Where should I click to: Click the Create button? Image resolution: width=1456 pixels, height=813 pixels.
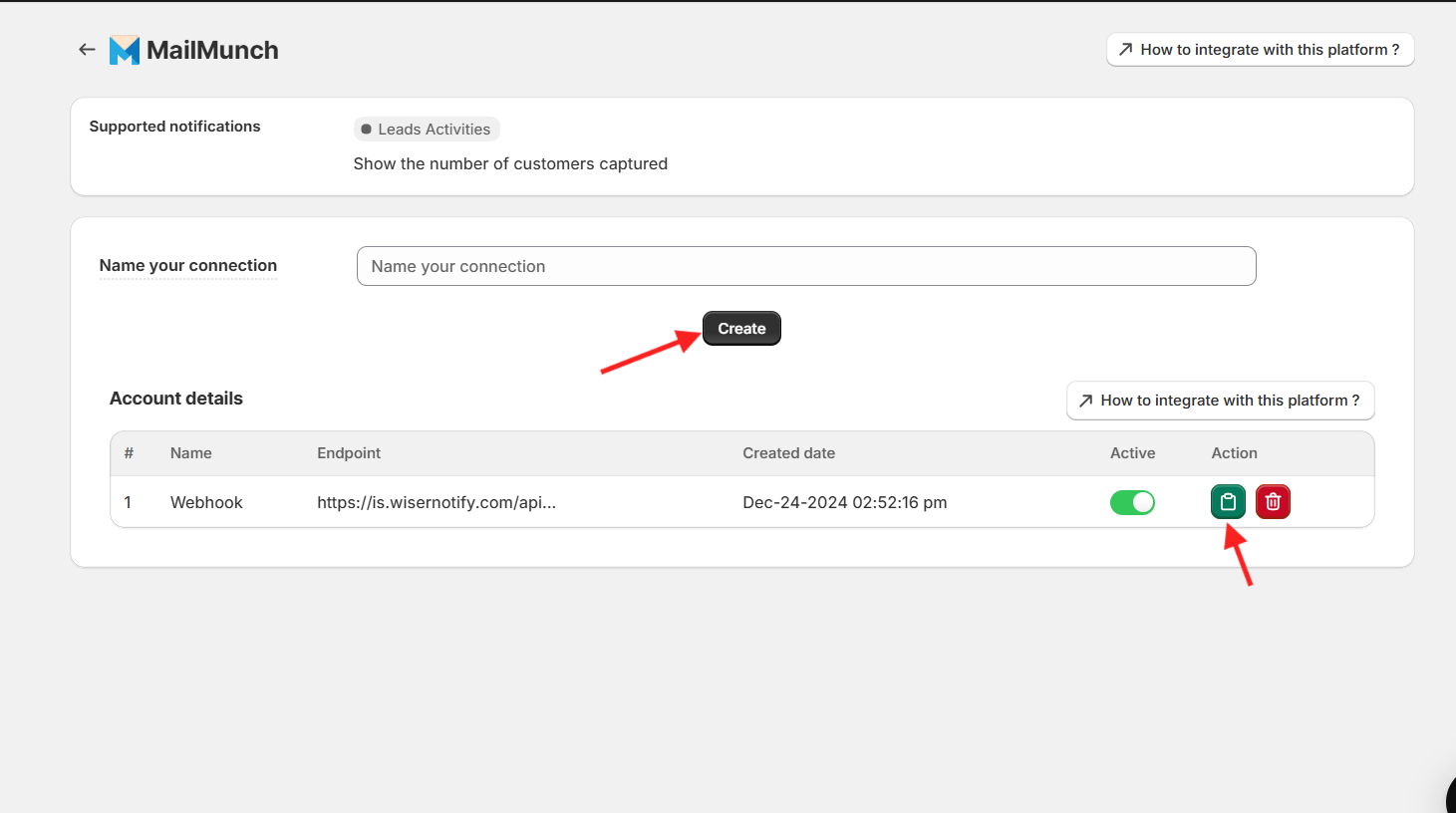741,329
